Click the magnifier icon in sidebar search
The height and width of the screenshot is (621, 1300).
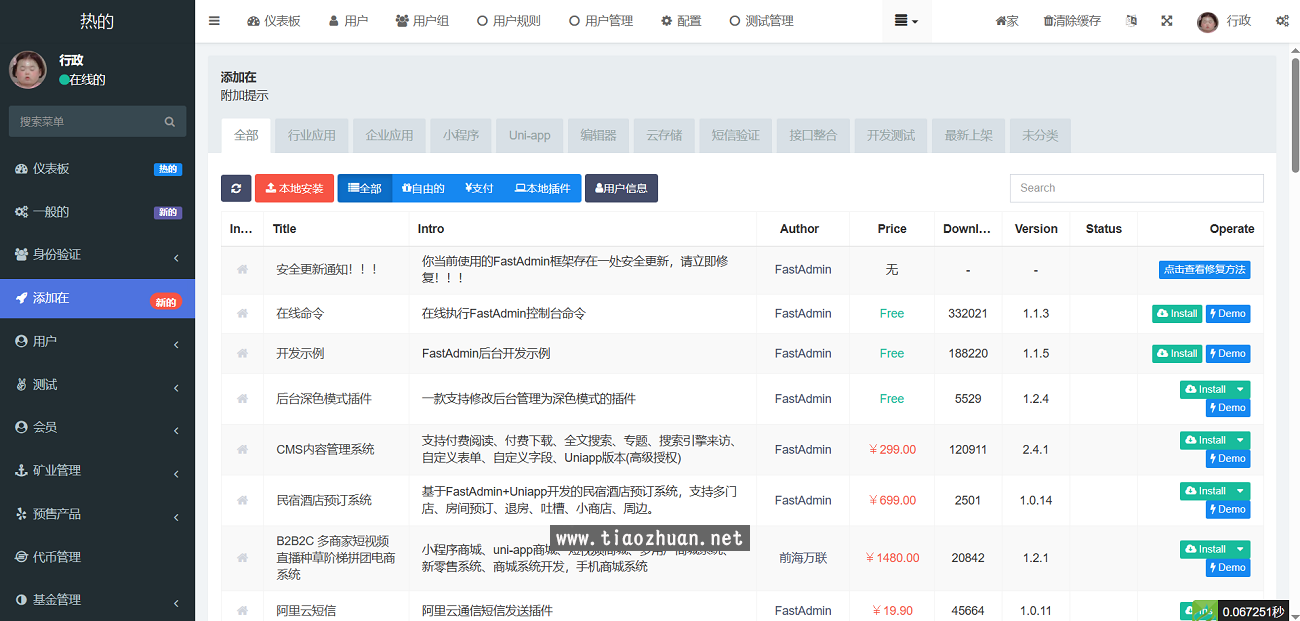(170, 122)
